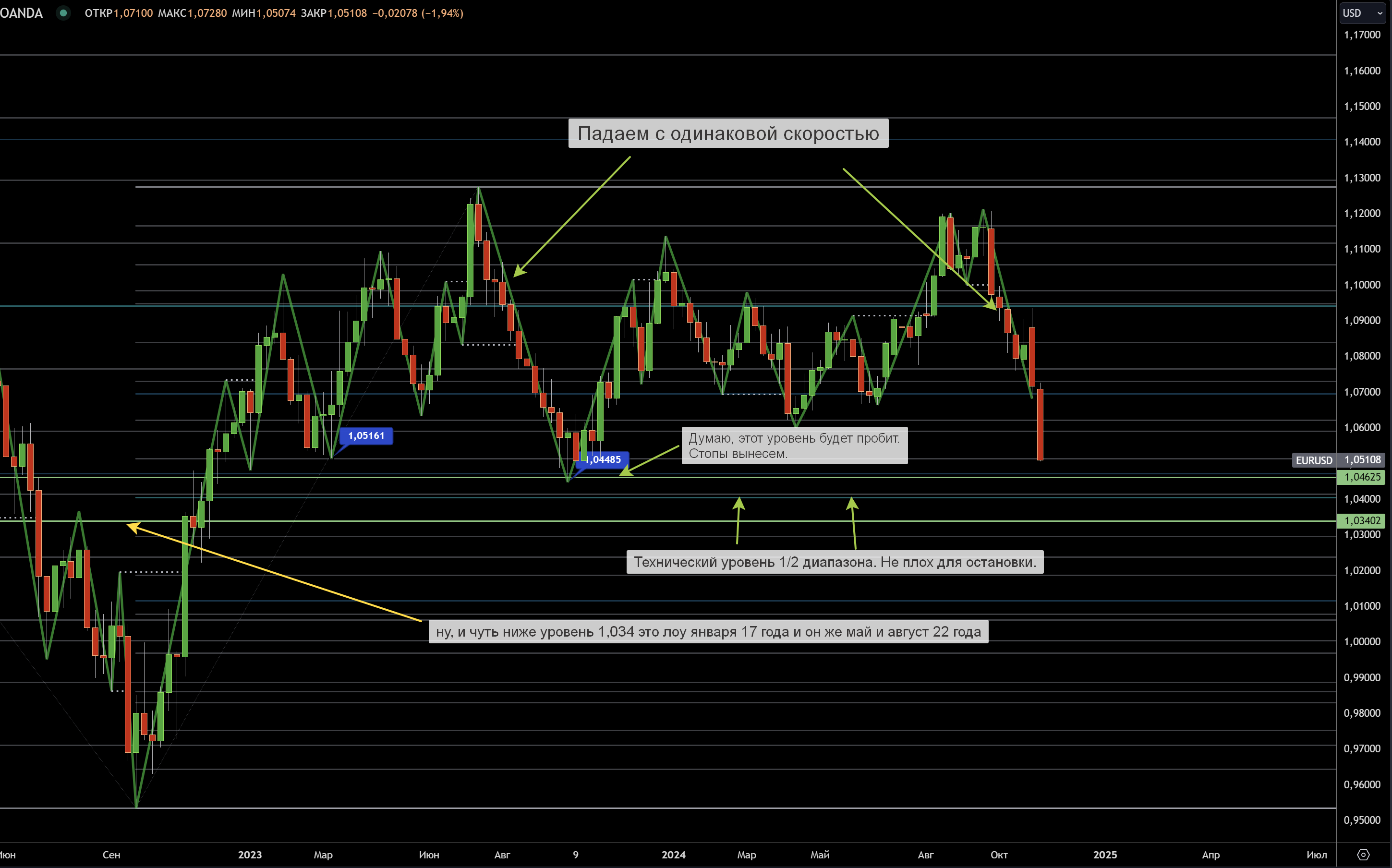Click the 2024 label on time axis
This screenshot has height=868, width=1392.
[x=673, y=855]
